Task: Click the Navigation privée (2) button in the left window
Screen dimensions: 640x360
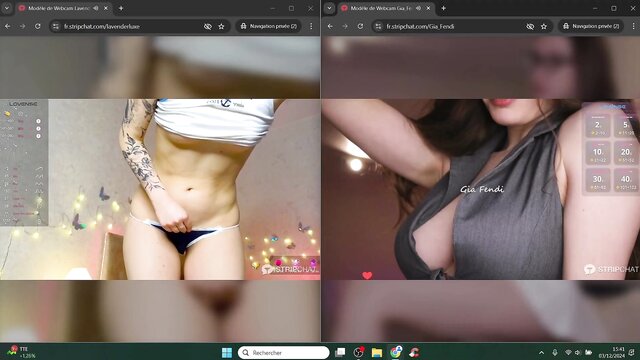Action: coord(269,26)
